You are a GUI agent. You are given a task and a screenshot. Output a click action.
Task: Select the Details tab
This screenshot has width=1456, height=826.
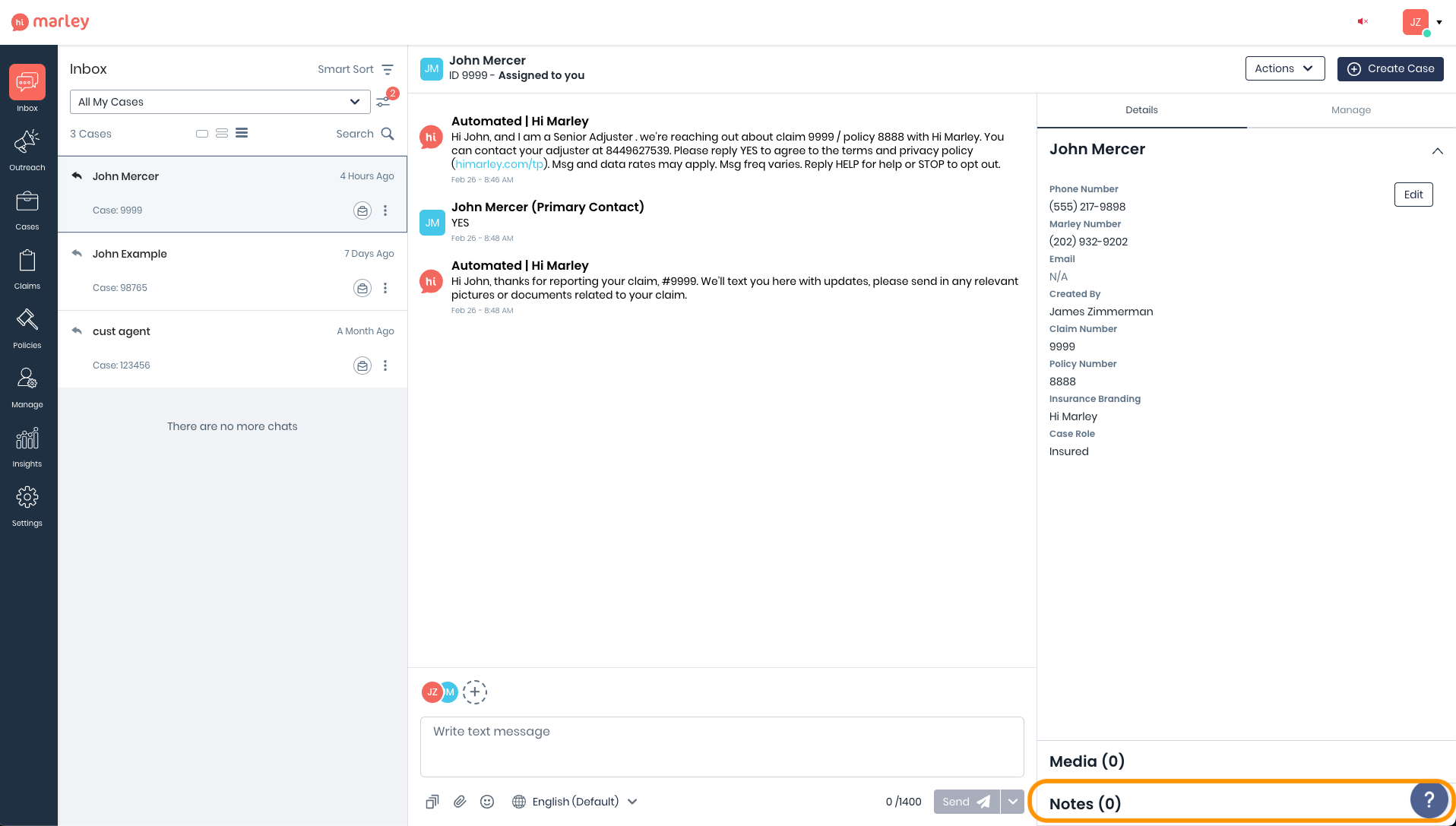click(1141, 110)
